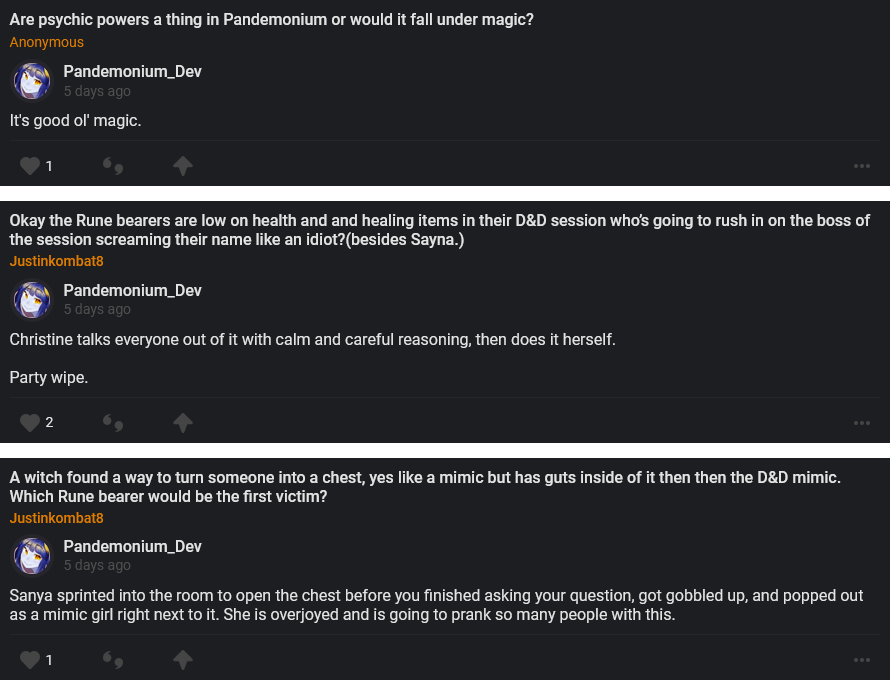Viewport: 890px width, 680px height.
Task: Open Pandemonium_Dev name on mimic chest answer
Action: pyautogui.click(x=132, y=546)
